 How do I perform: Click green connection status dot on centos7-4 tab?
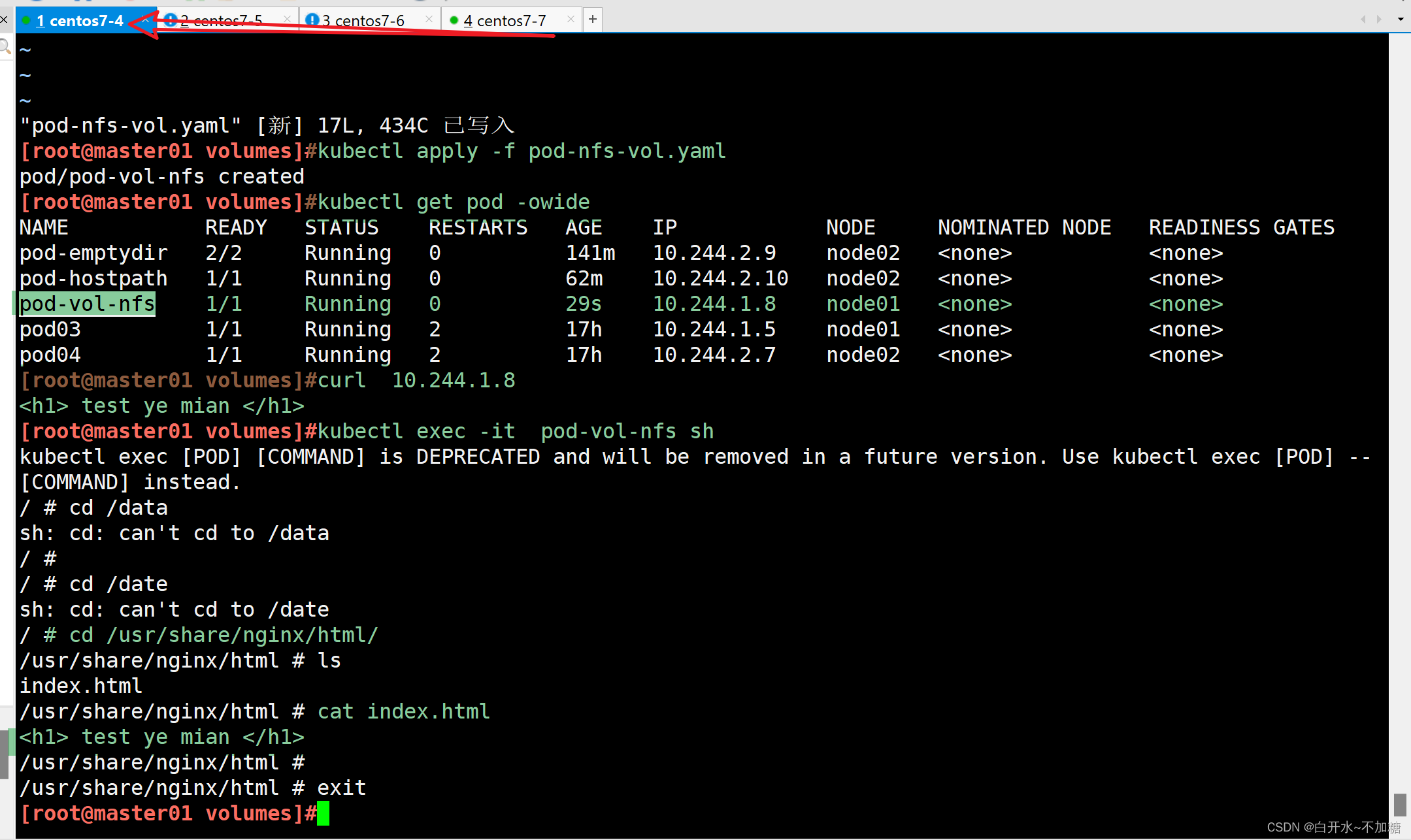26,20
